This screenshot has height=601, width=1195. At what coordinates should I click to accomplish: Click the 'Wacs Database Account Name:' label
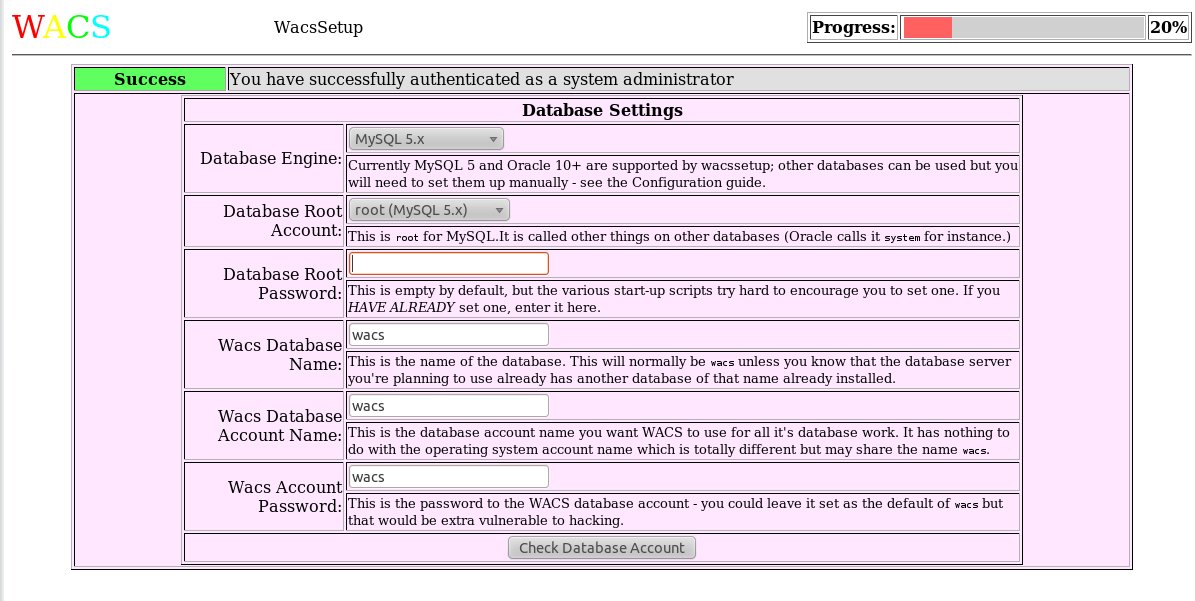click(280, 426)
